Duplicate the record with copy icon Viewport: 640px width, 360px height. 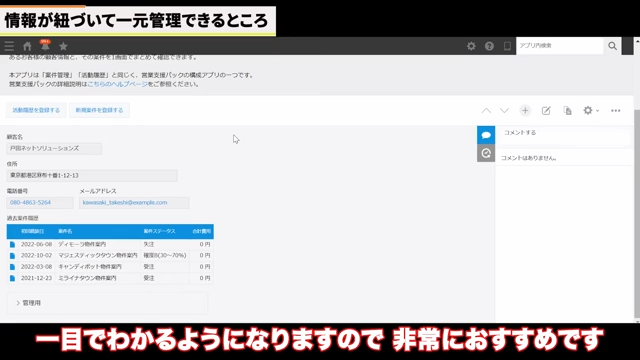(x=567, y=111)
